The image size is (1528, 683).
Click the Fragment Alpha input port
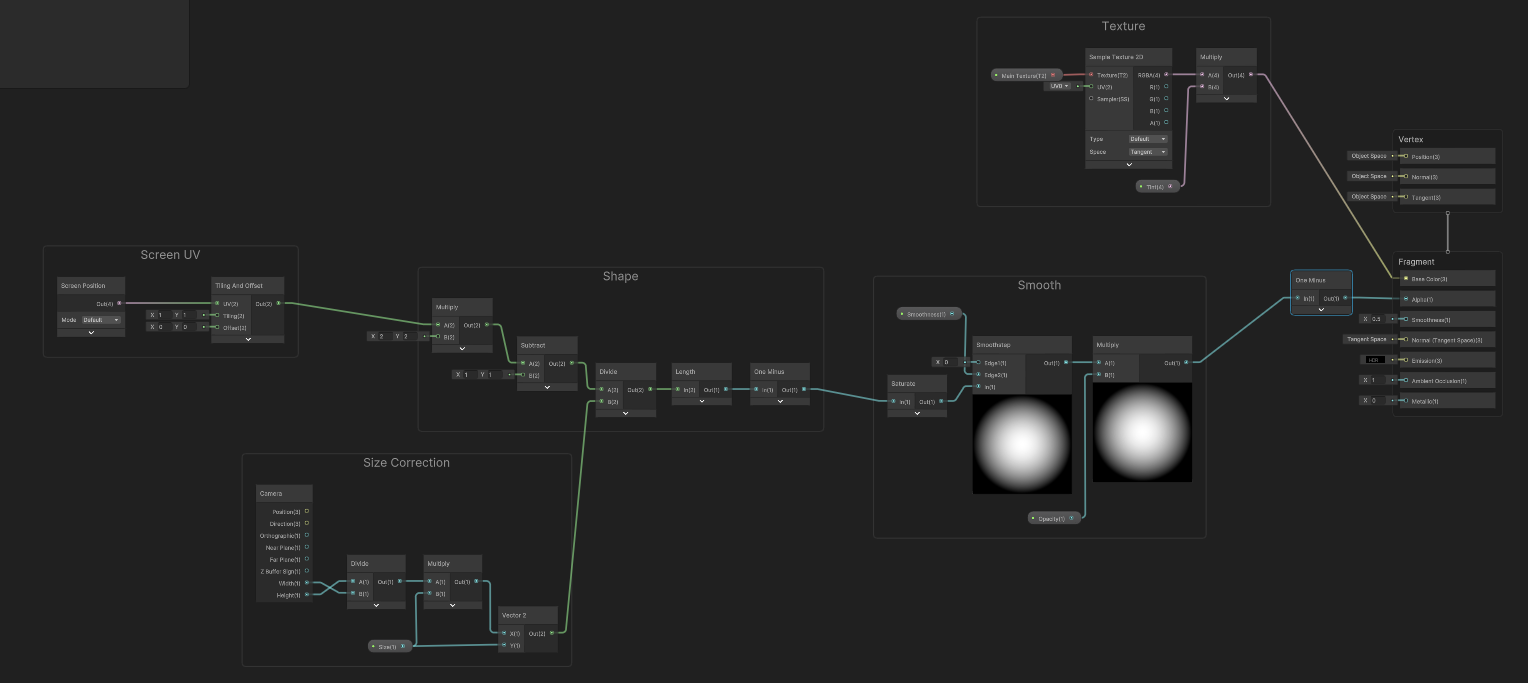click(x=1405, y=299)
